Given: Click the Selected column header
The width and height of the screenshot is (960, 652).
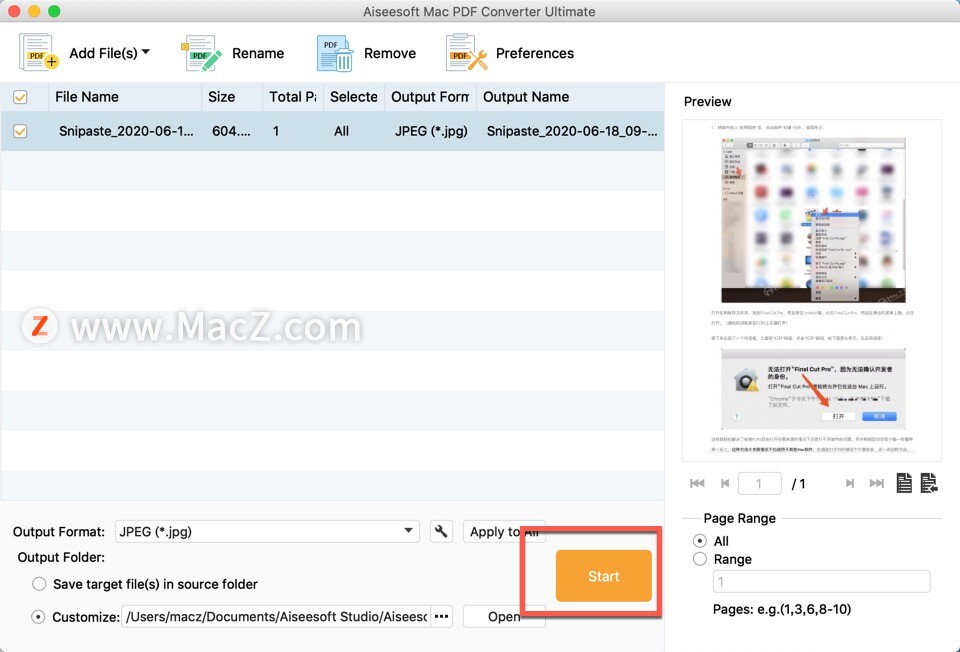Looking at the screenshot, I should tap(354, 97).
